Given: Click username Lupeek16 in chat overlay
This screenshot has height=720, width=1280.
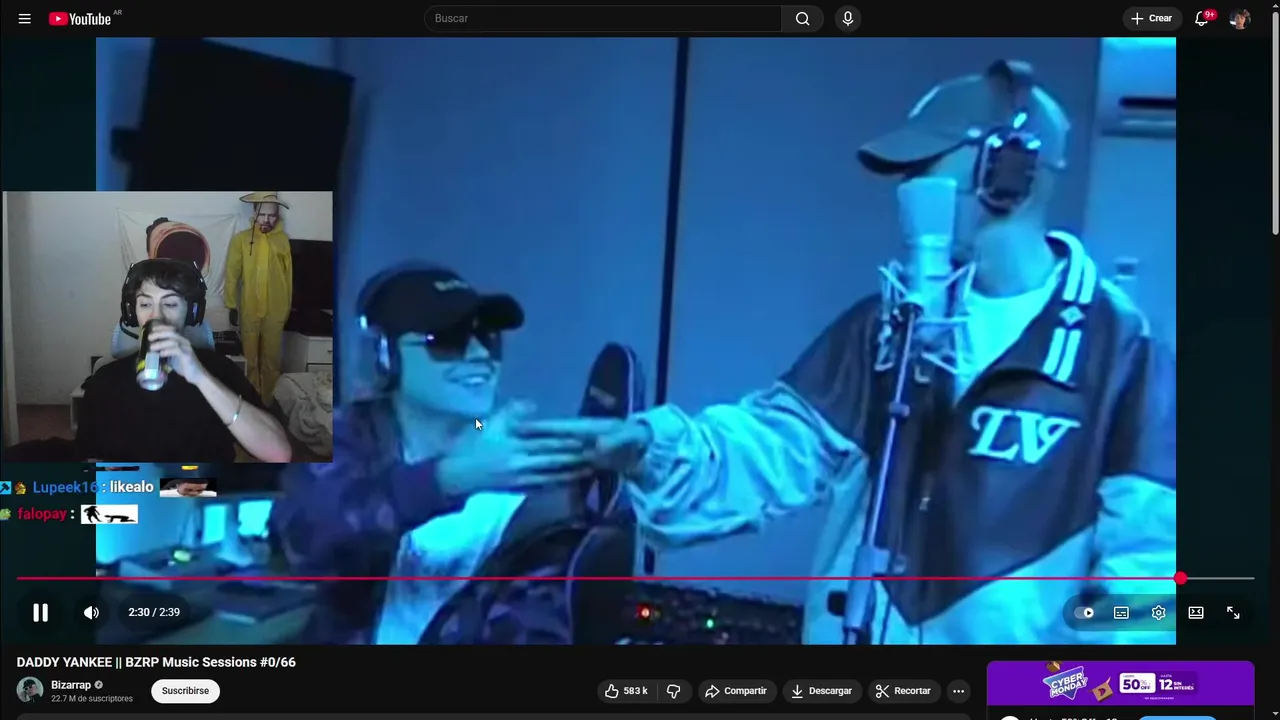Looking at the screenshot, I should coord(65,487).
